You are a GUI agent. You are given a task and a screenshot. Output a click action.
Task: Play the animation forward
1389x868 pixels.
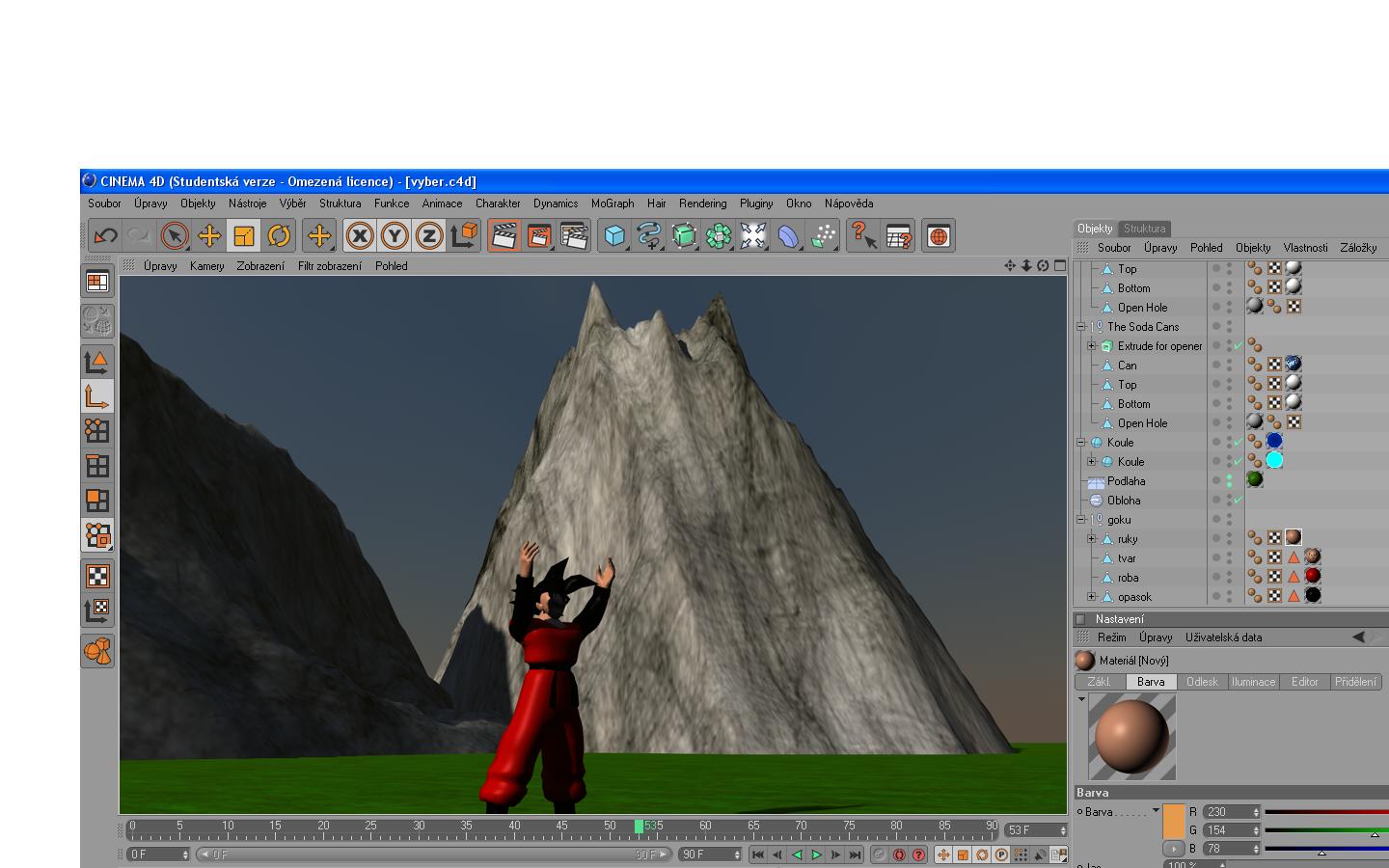tap(816, 854)
